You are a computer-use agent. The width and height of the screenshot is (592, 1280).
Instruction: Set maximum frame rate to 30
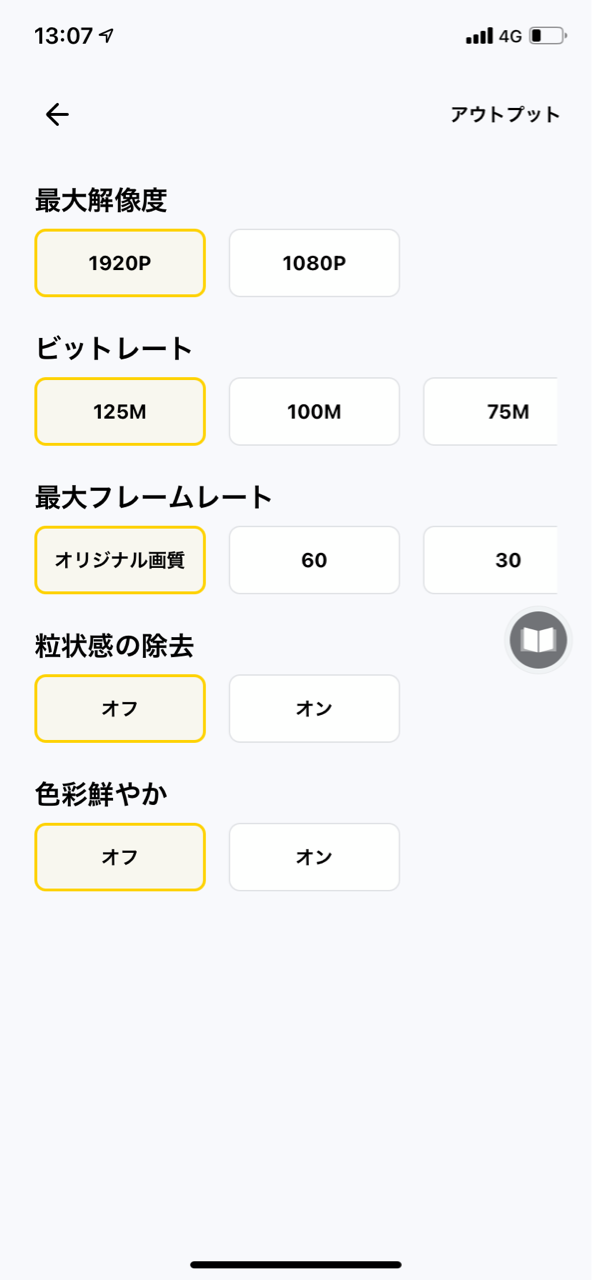click(491, 560)
